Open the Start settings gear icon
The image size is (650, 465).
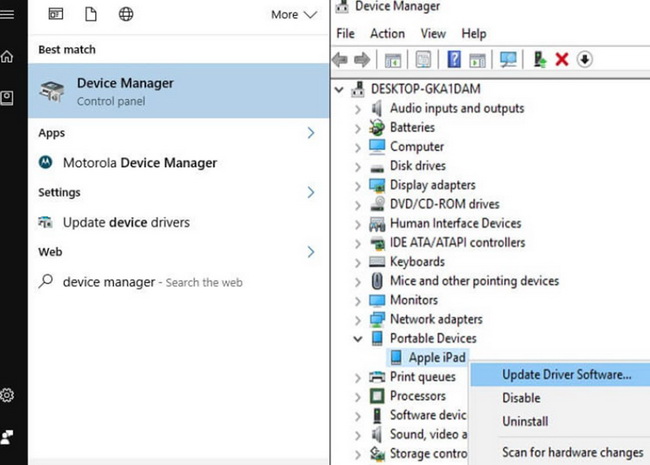click(8, 395)
